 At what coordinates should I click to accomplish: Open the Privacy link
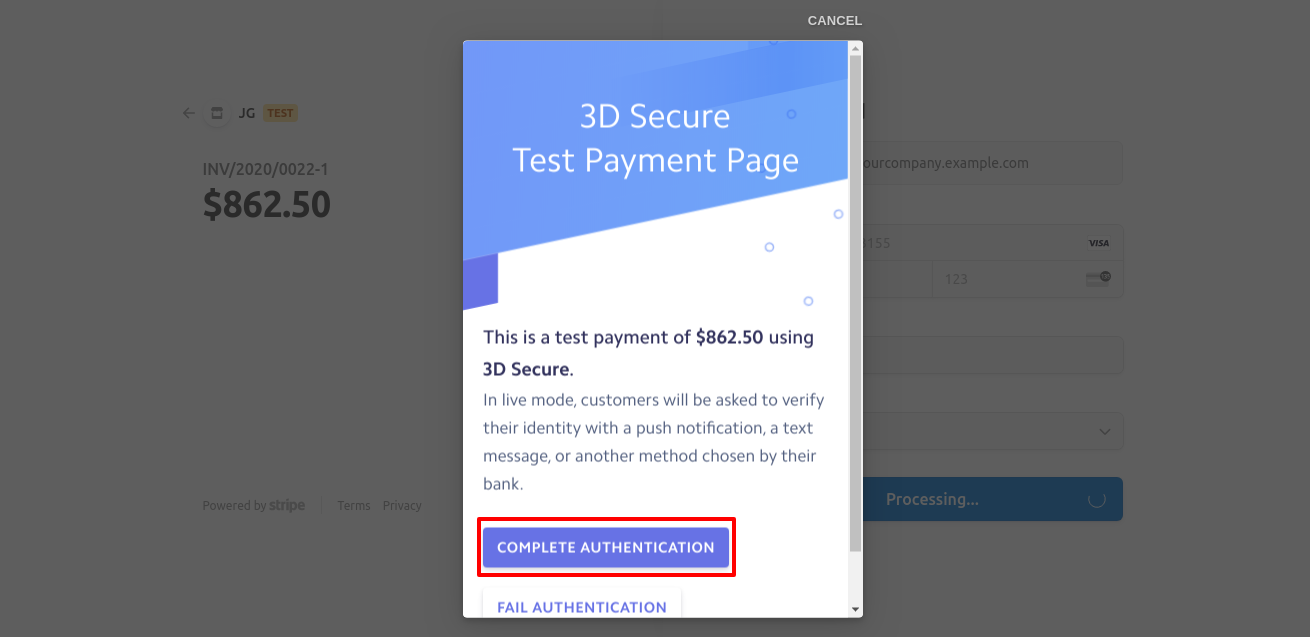point(402,506)
